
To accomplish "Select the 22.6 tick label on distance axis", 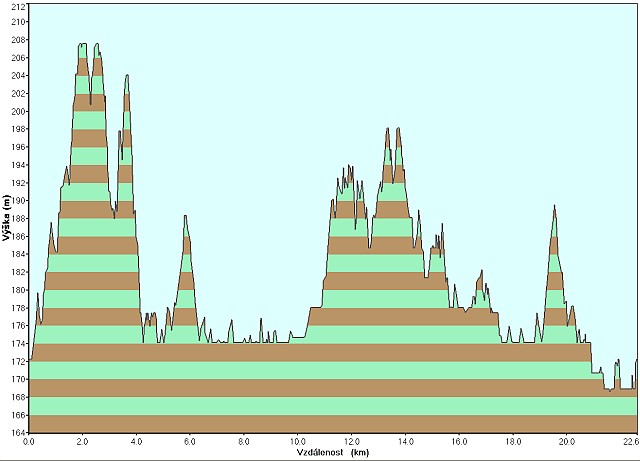I will coord(628,441).
